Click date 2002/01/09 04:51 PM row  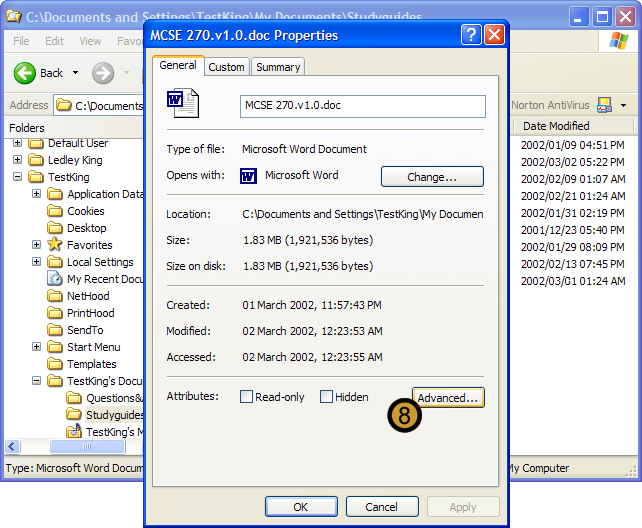point(572,145)
